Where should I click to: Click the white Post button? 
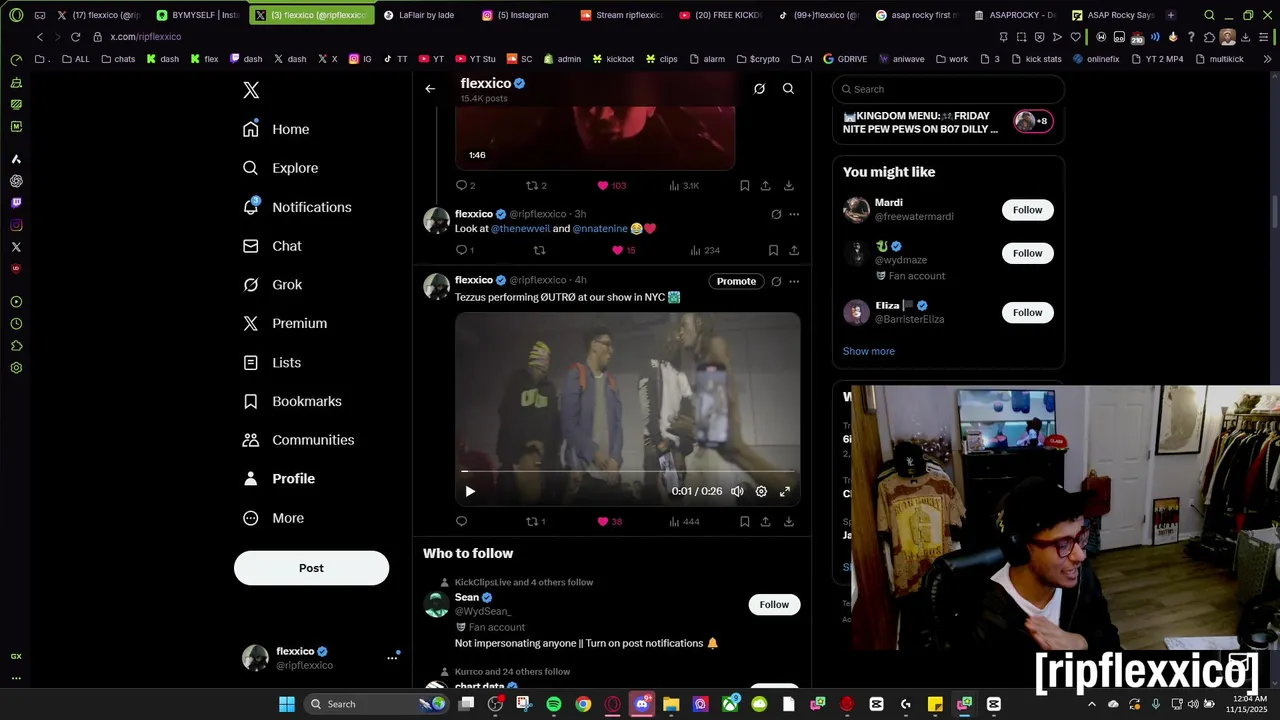pos(311,568)
